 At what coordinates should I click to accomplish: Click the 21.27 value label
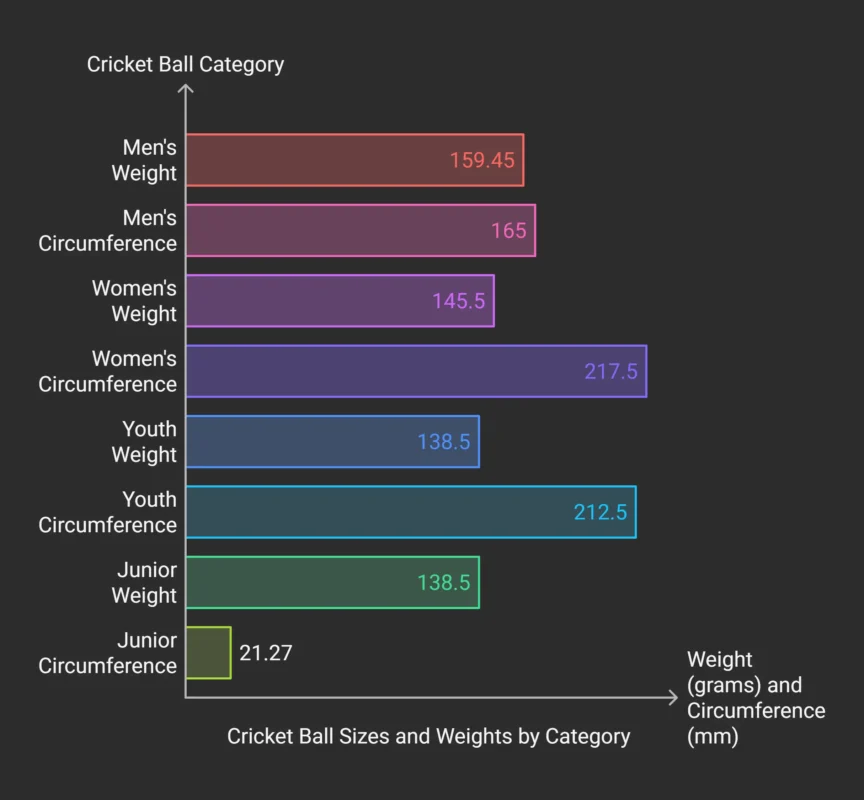pos(266,653)
